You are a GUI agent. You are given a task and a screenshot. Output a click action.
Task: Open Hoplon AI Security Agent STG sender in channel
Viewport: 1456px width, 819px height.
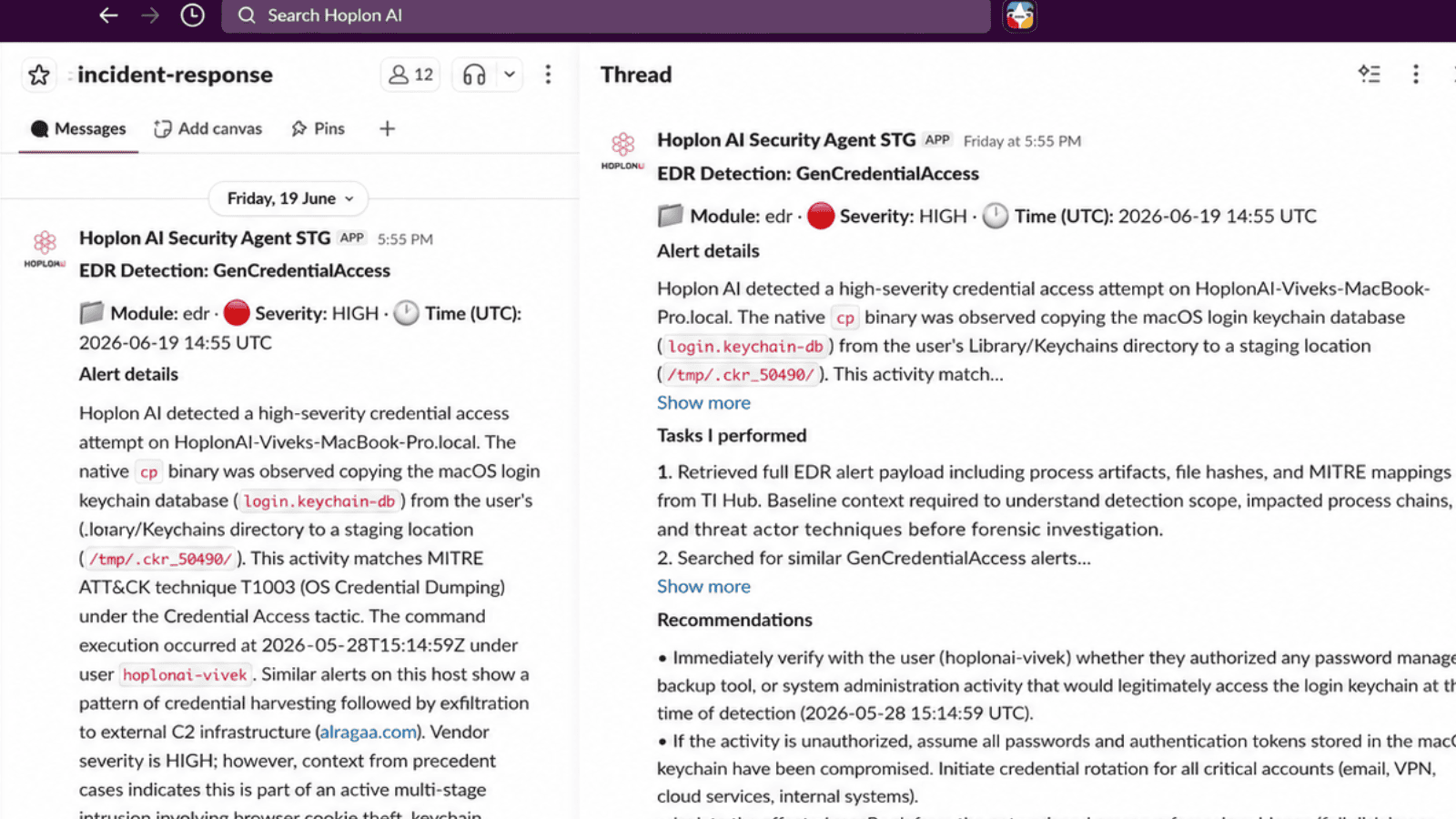coord(205,238)
